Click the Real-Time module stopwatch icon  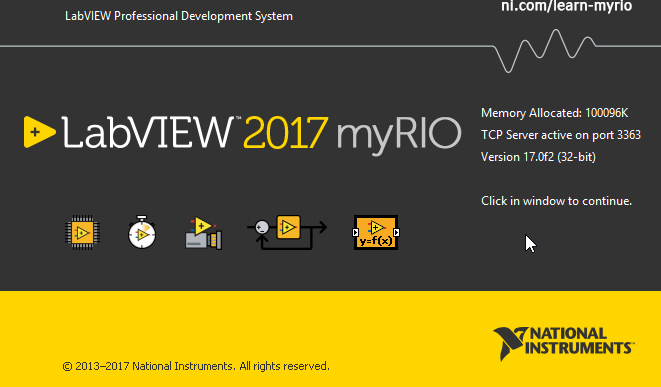click(142, 232)
